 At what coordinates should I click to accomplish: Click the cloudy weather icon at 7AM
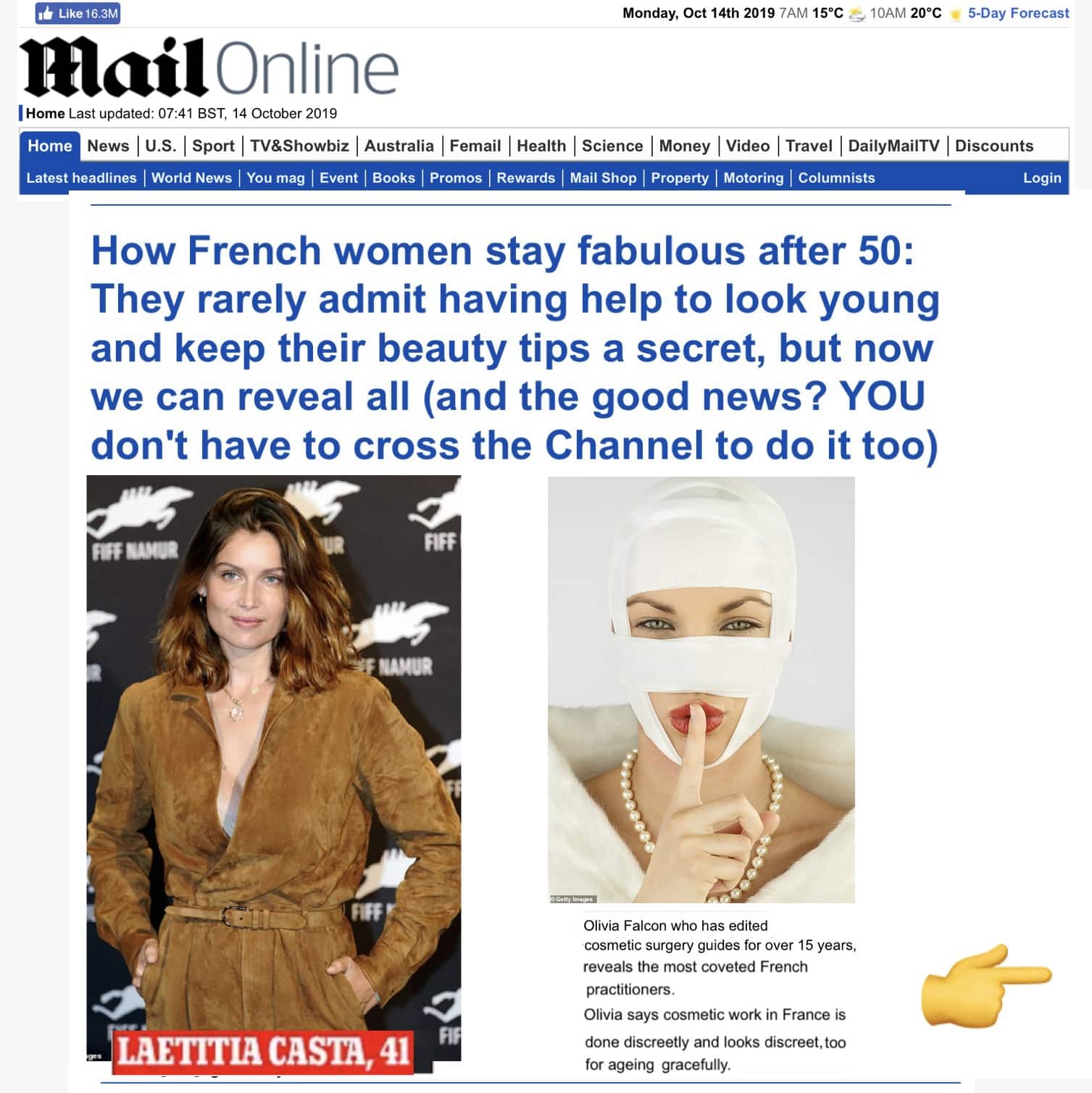(856, 14)
